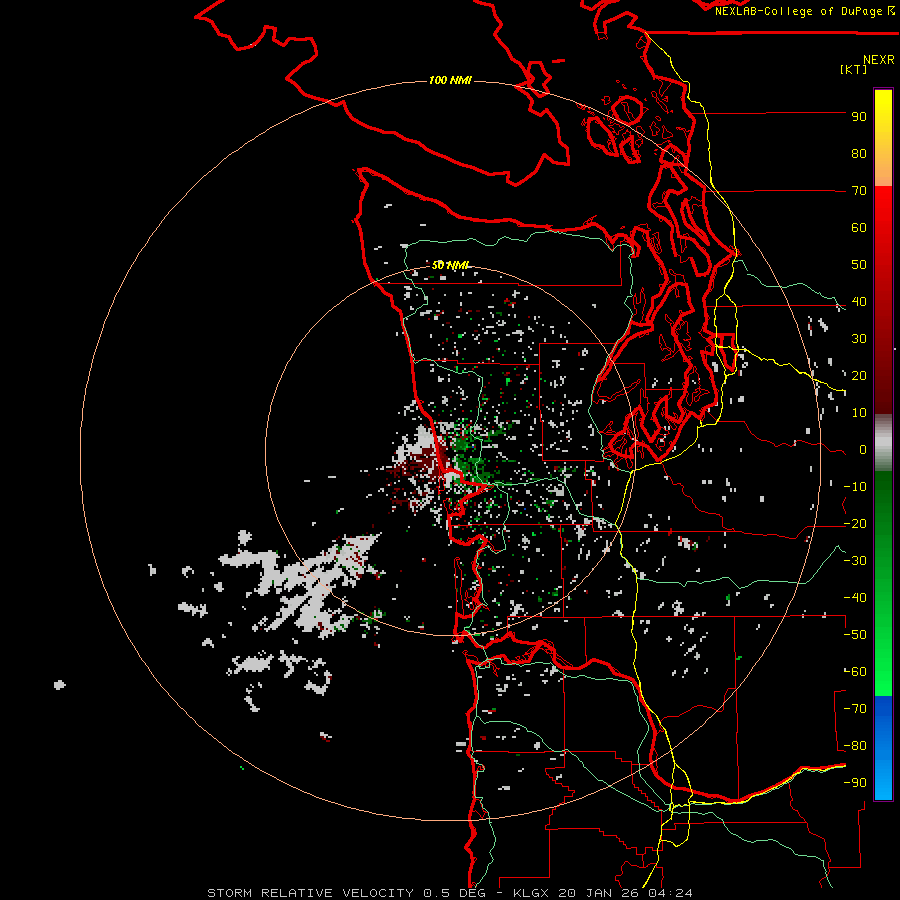Viewport: 900px width, 900px height.
Task: Click the 90 value on the velocity scale
Action: 859,117
